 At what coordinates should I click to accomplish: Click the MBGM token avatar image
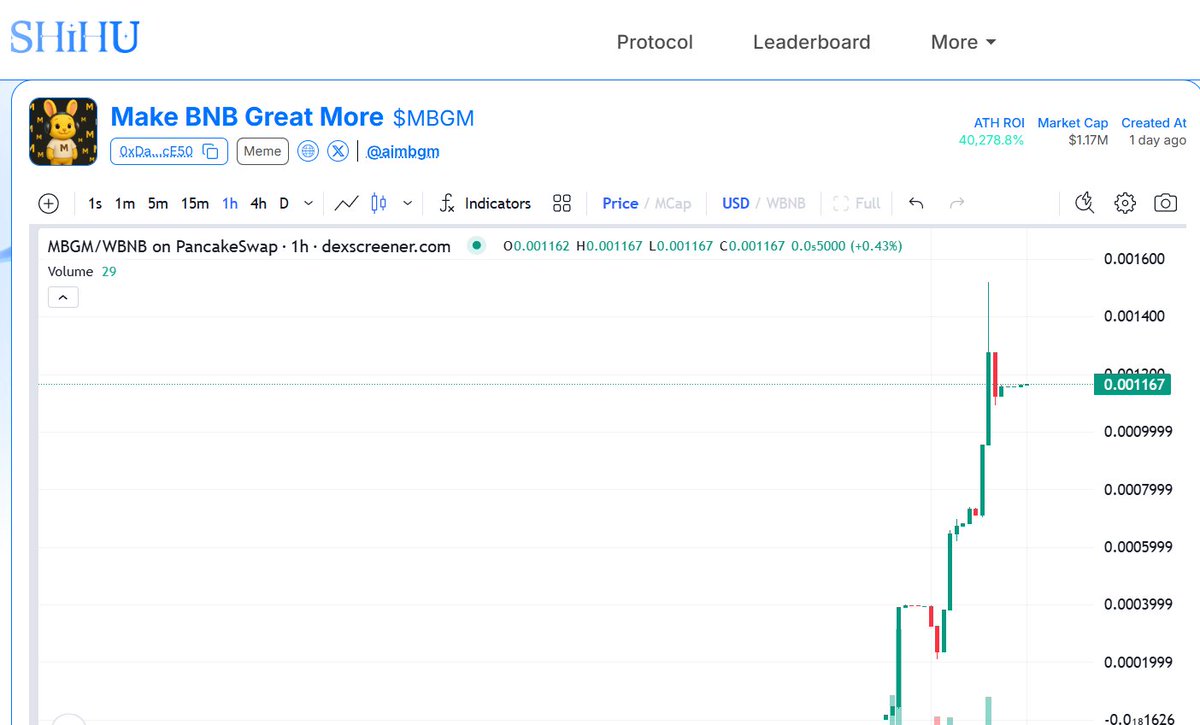(x=63, y=131)
